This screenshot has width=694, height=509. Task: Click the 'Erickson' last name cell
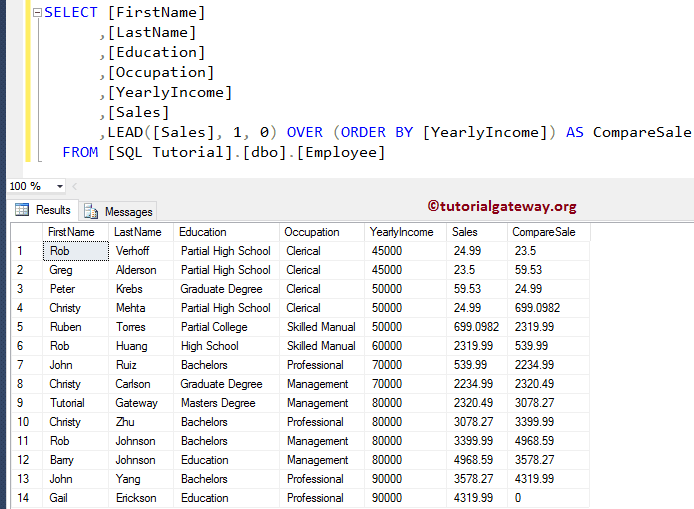tap(141, 498)
